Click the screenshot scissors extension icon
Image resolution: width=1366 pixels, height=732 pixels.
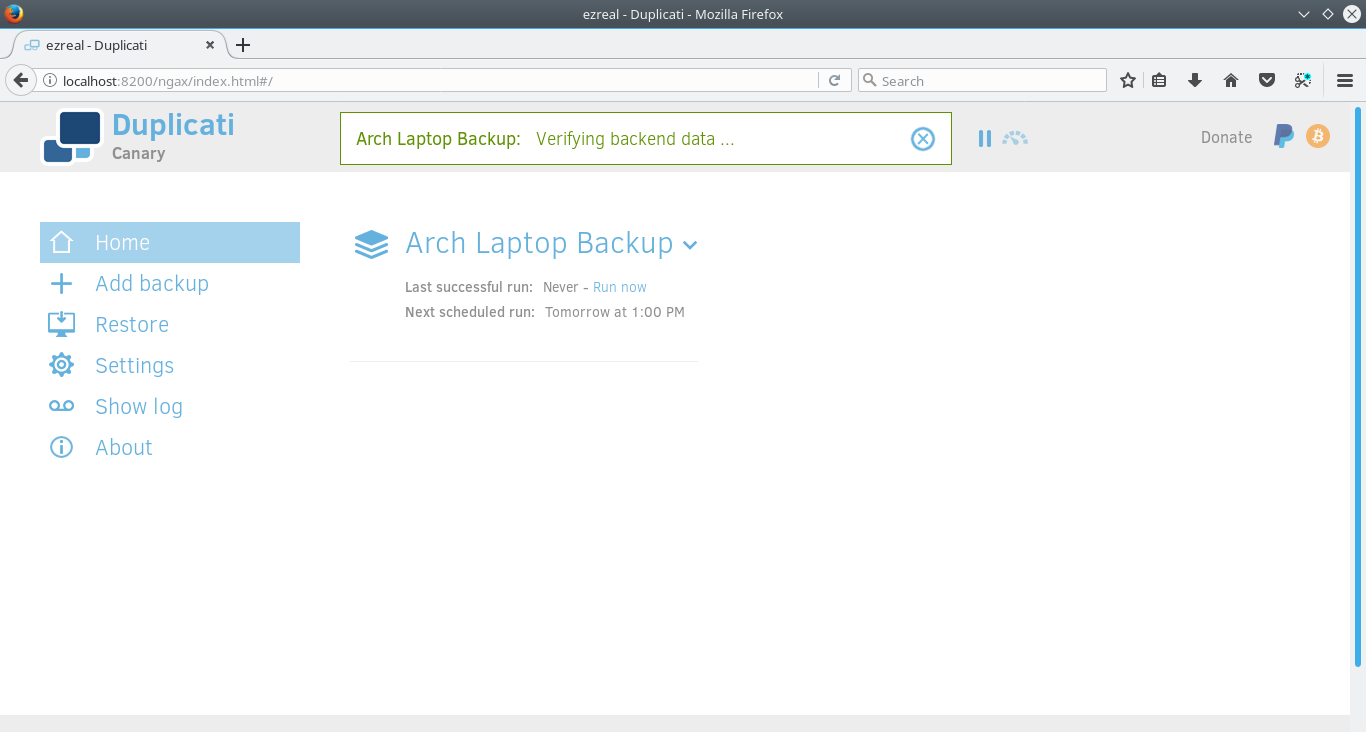click(x=1303, y=80)
